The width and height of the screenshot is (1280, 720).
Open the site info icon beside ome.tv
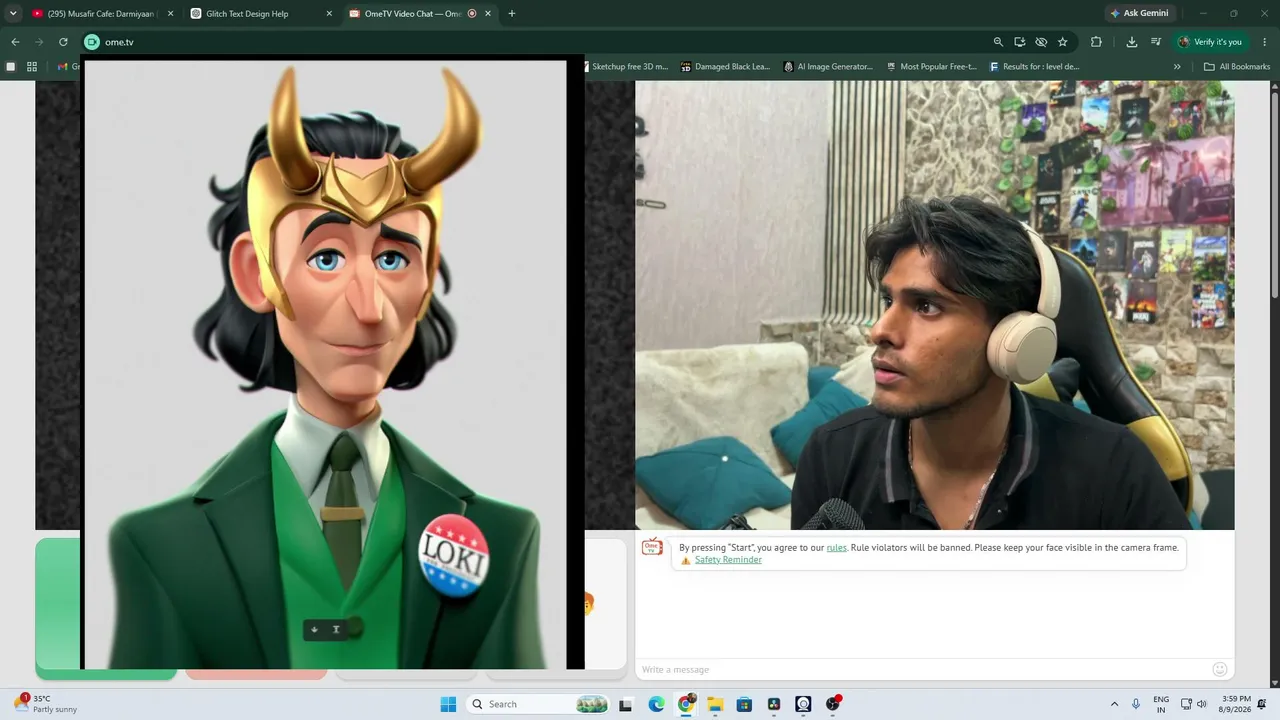tap(92, 42)
